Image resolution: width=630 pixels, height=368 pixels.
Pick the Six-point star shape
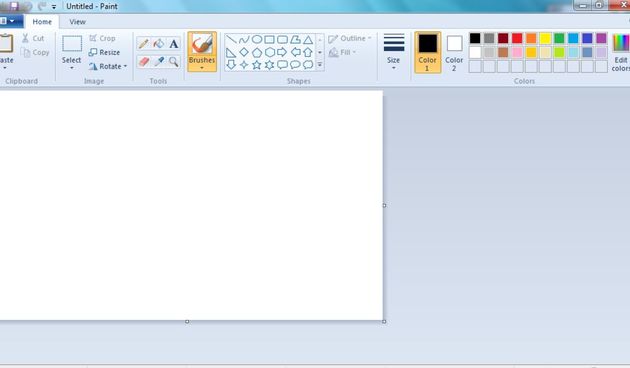coord(270,64)
